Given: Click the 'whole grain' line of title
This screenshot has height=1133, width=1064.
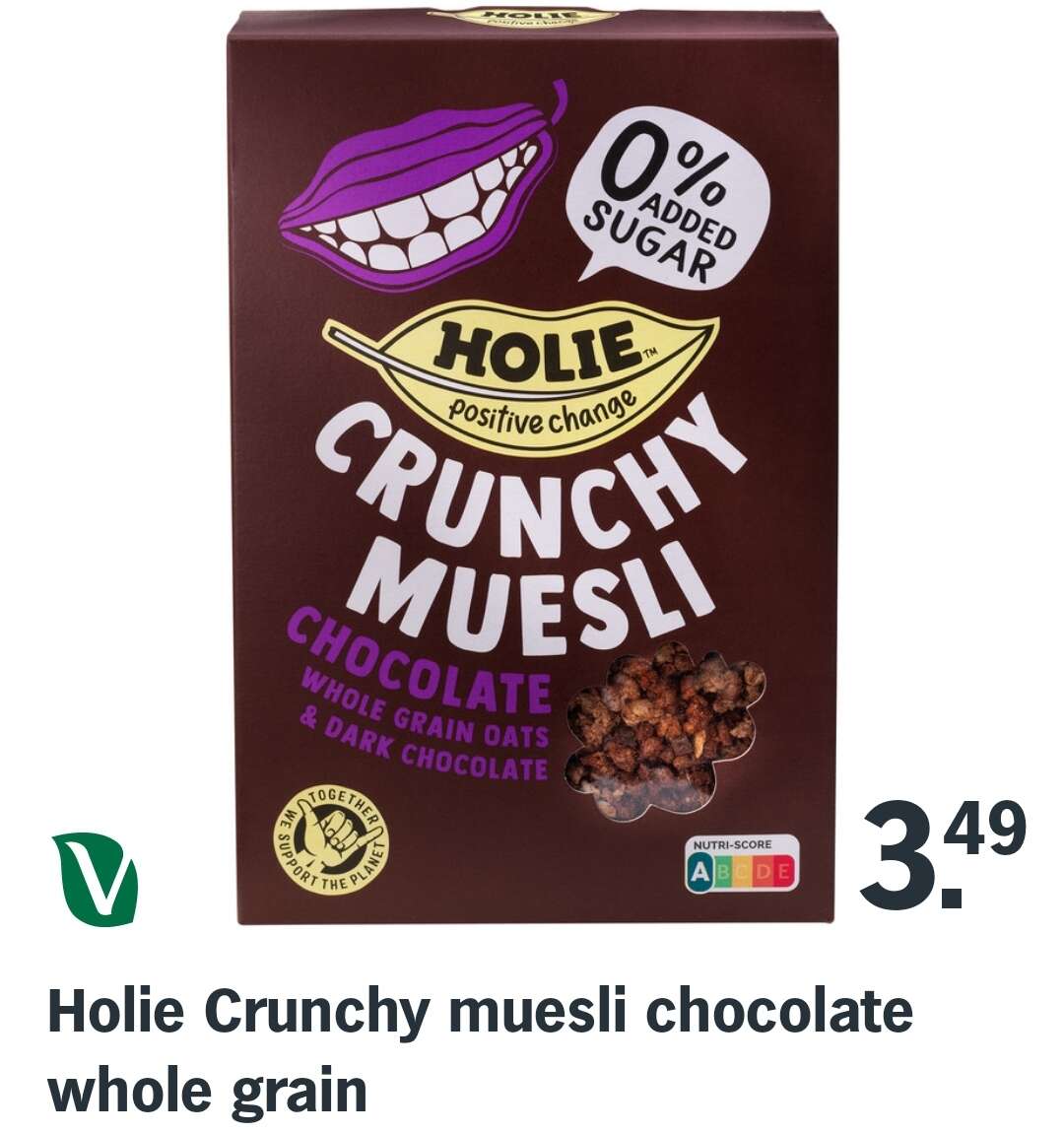Looking at the screenshot, I should pos(208,1090).
